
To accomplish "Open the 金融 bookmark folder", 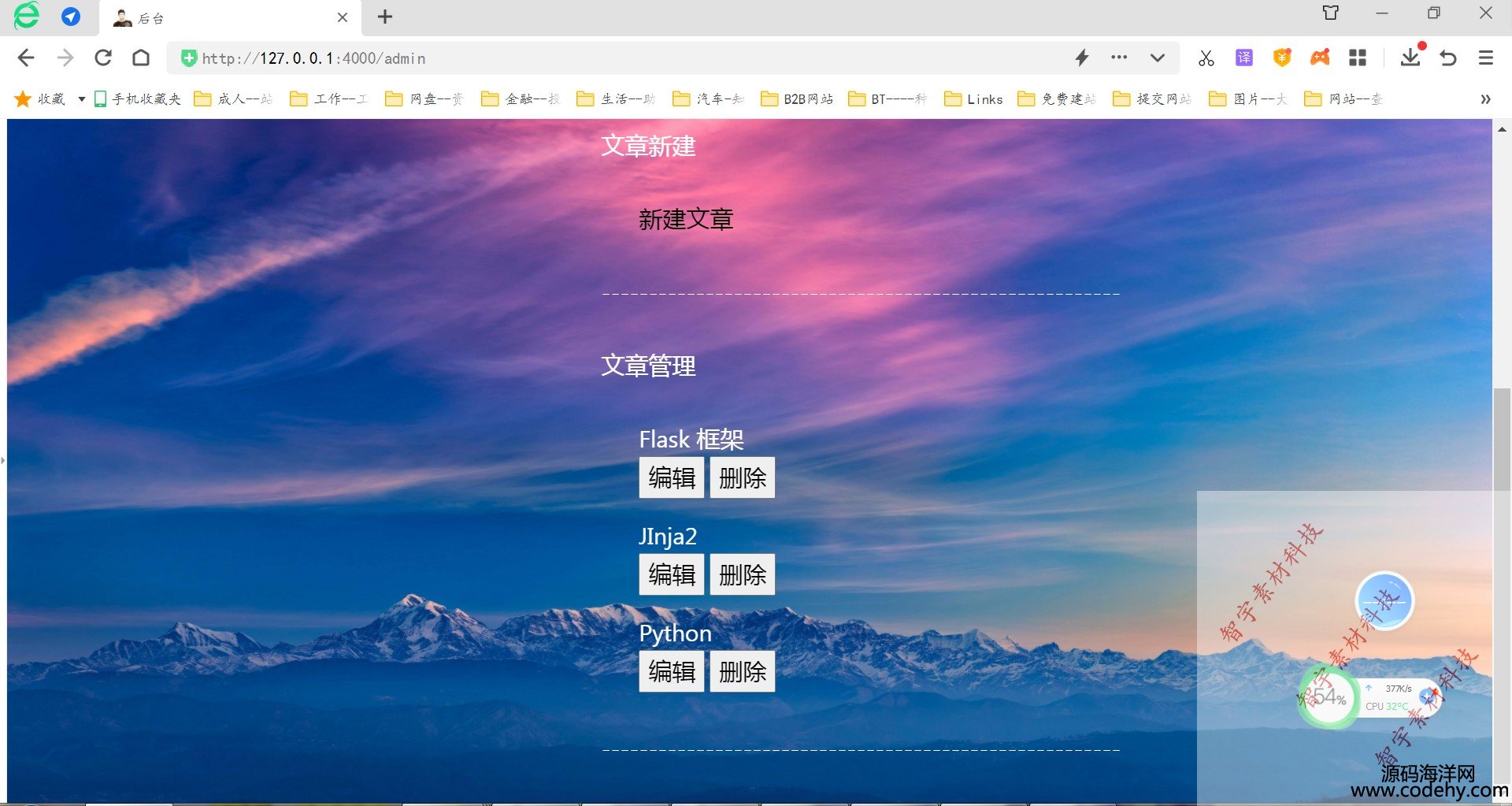I will (521, 98).
